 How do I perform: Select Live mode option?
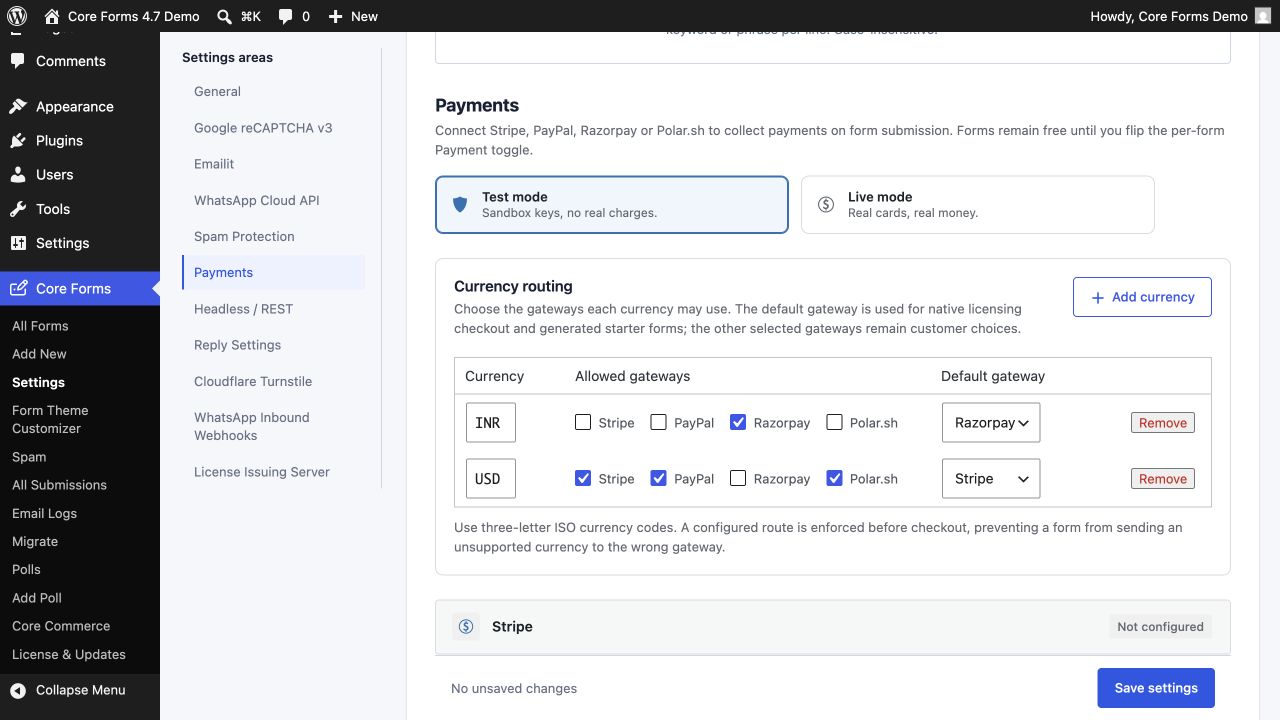978,205
